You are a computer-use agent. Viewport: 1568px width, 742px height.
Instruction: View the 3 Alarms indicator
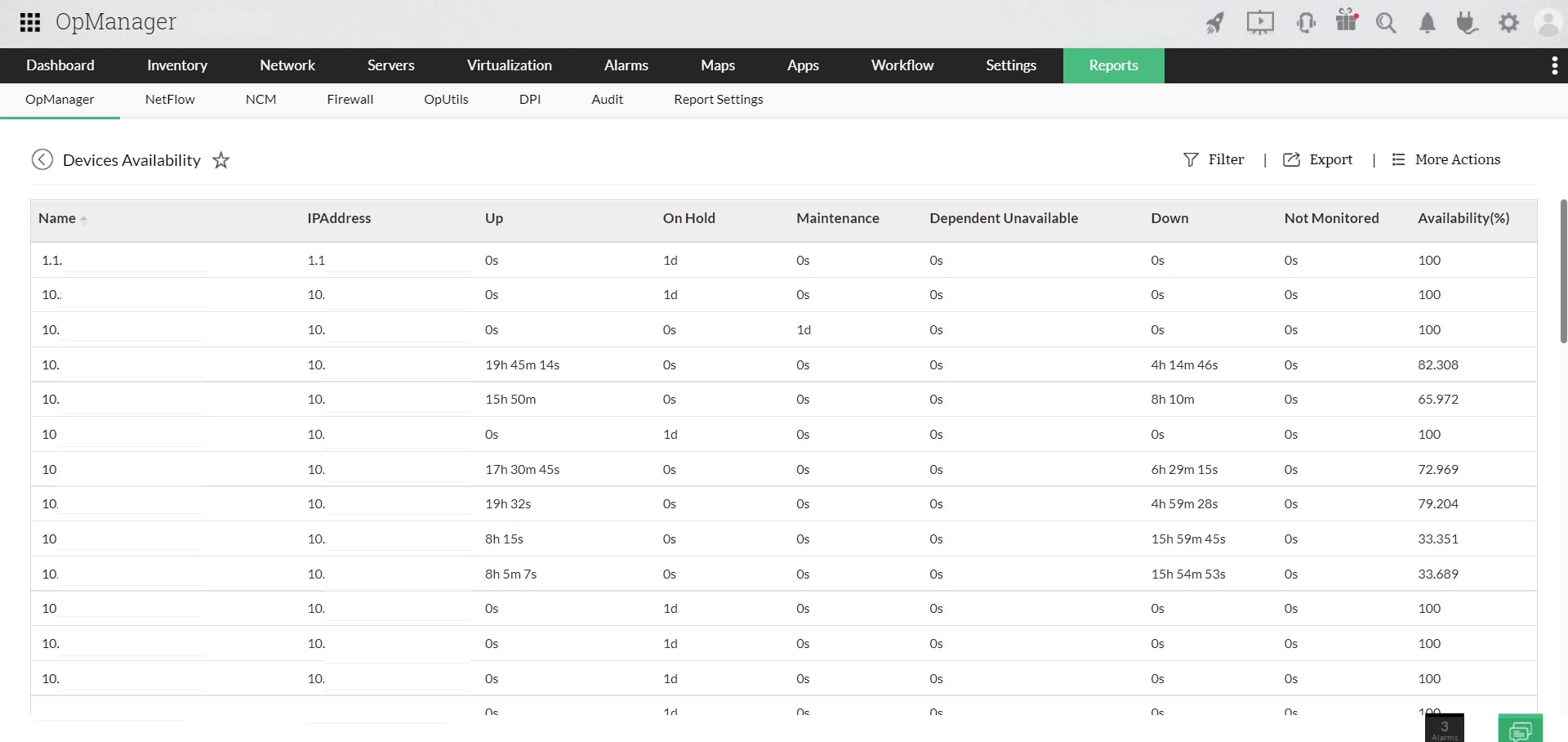[x=1444, y=727]
